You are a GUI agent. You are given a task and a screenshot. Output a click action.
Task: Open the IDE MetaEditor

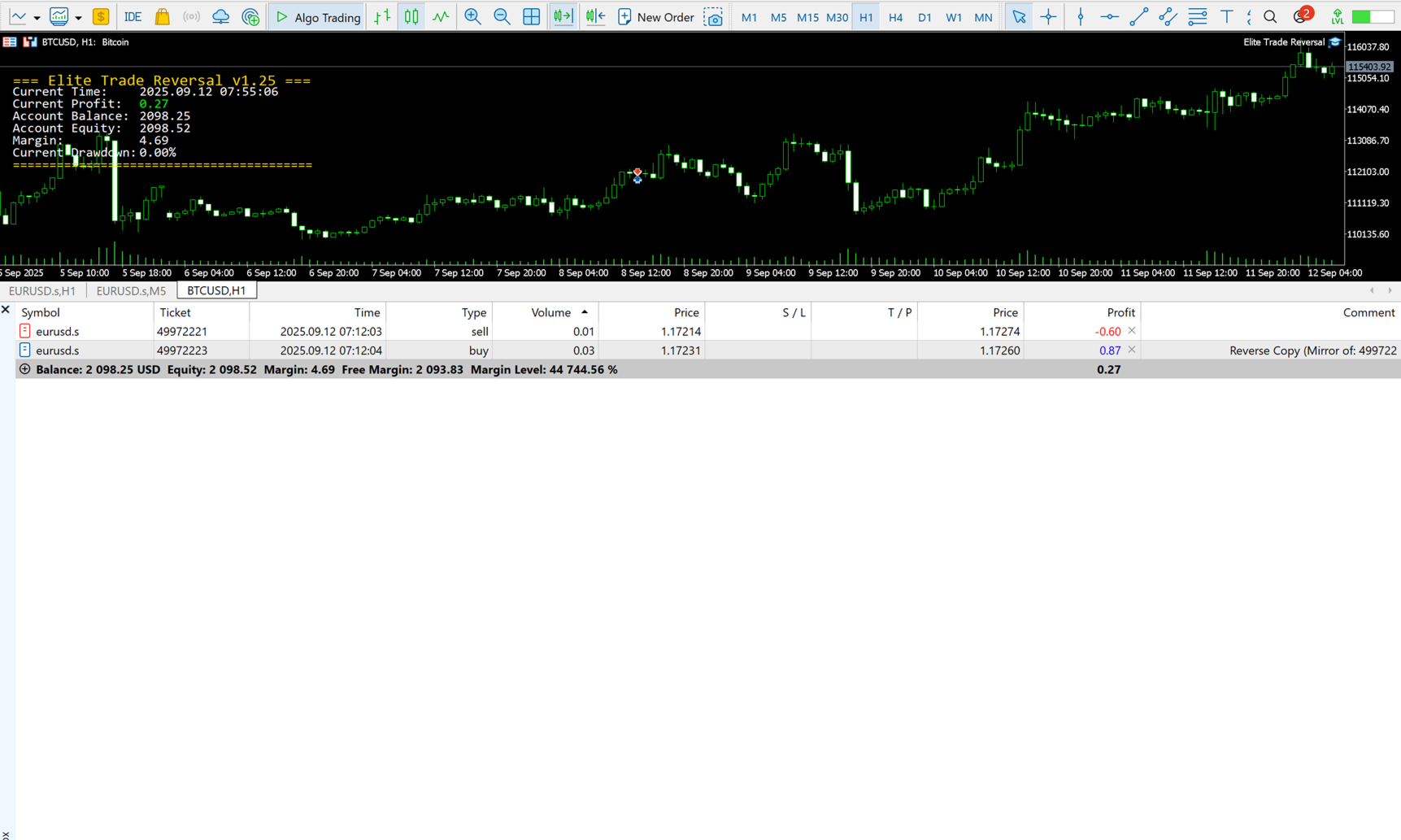coord(132,16)
